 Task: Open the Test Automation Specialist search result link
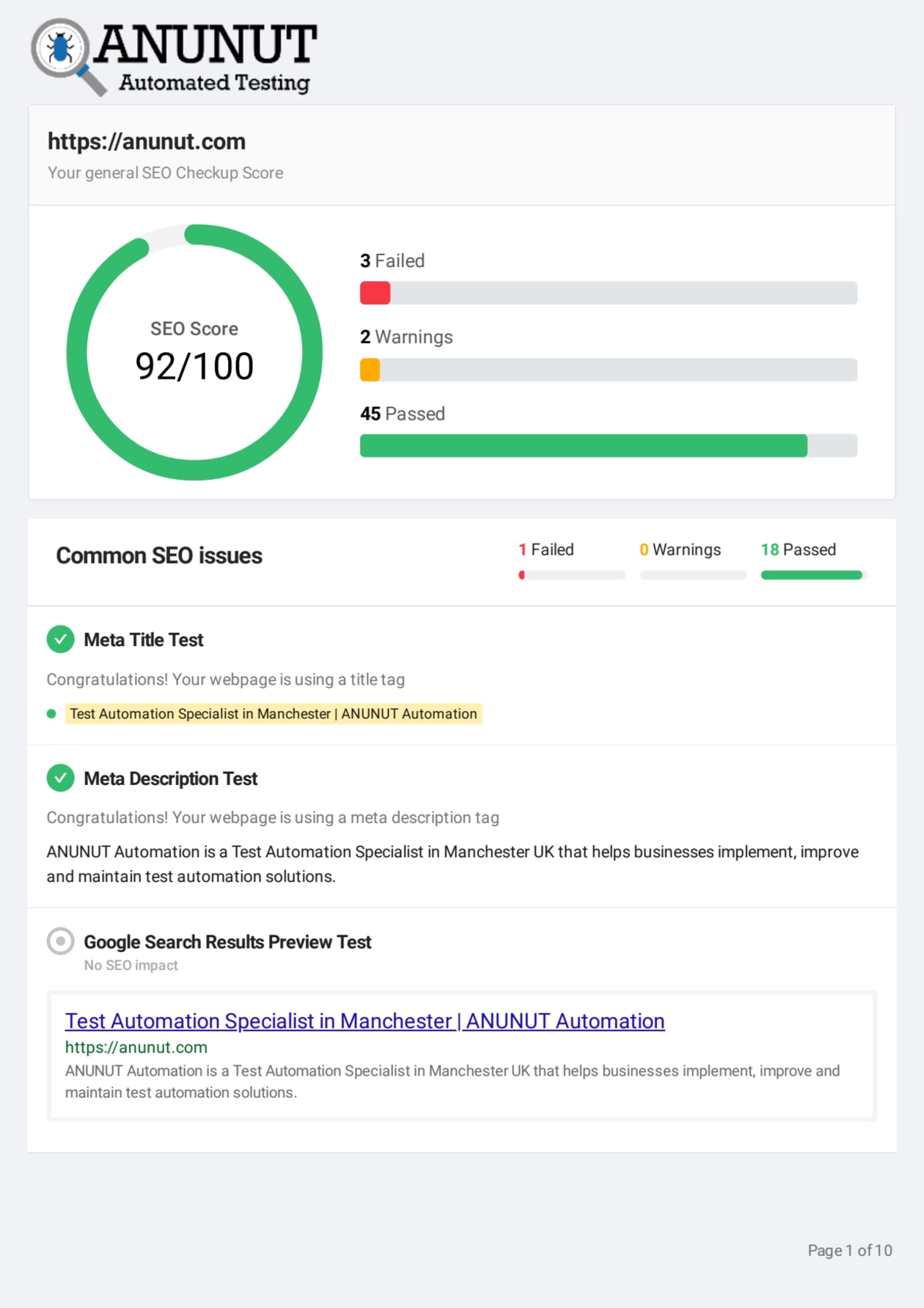(x=364, y=1021)
